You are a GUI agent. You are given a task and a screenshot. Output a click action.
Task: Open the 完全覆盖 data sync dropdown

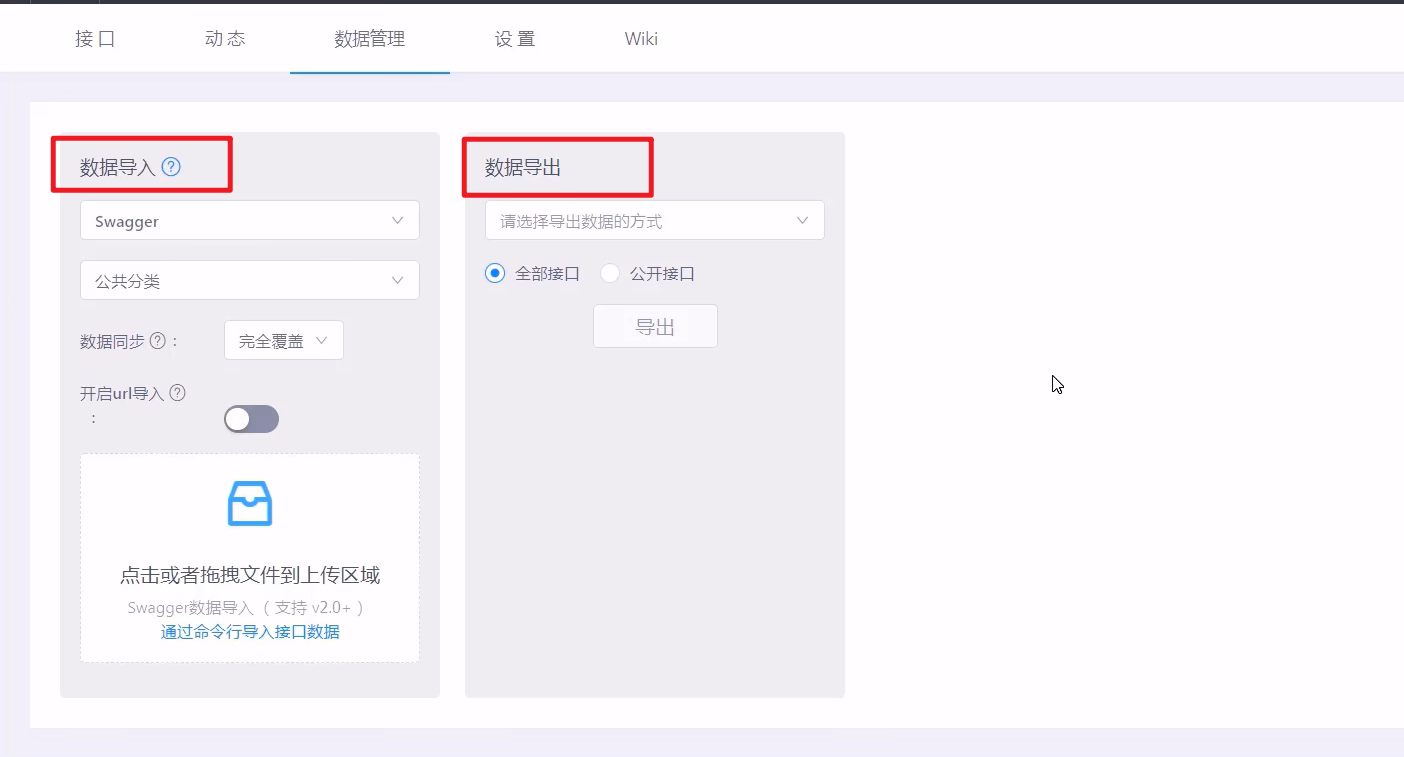(x=284, y=341)
